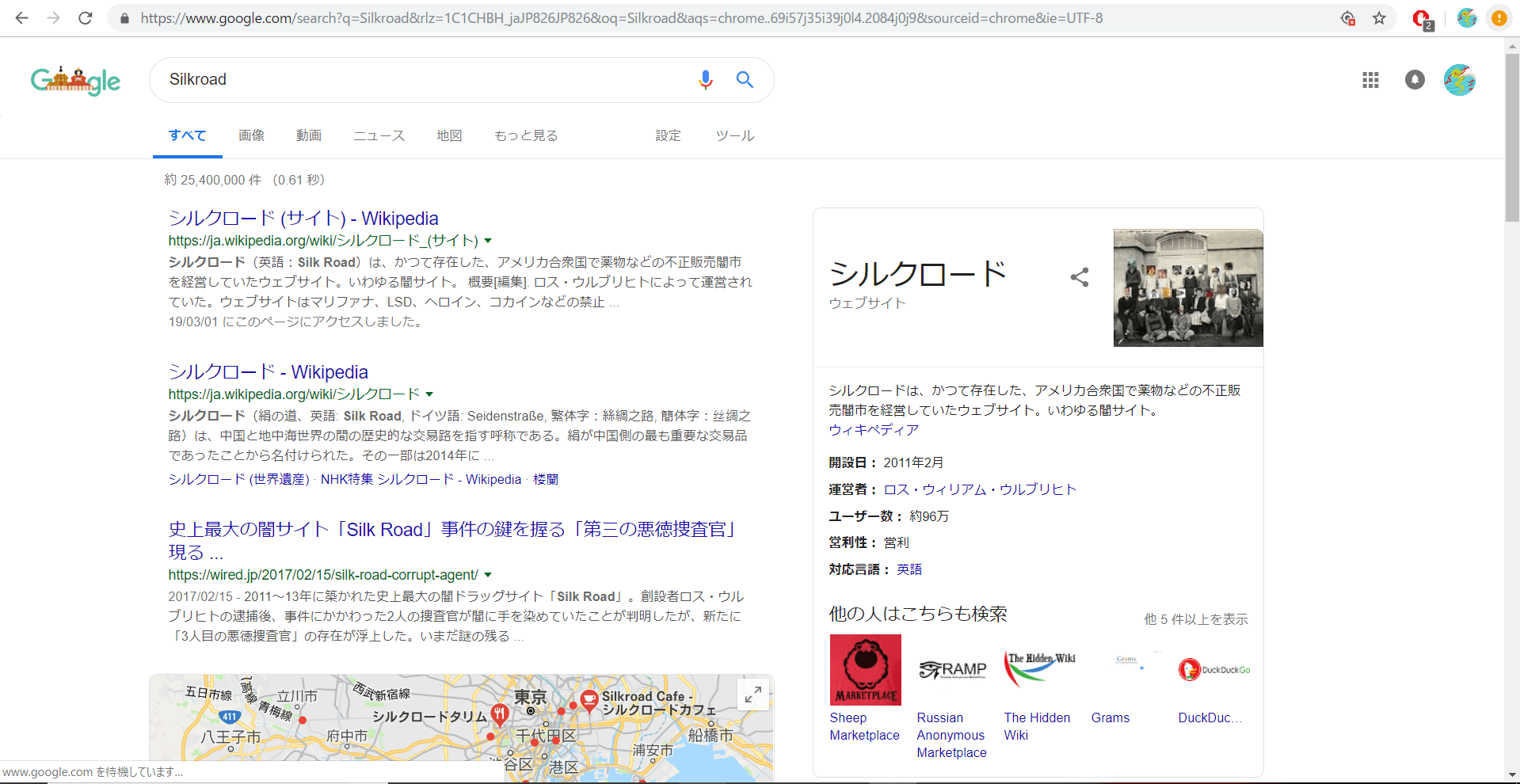This screenshot has width=1520, height=784.
Task: Open the RAMP logo thumbnail
Action: pyautogui.click(x=952, y=669)
